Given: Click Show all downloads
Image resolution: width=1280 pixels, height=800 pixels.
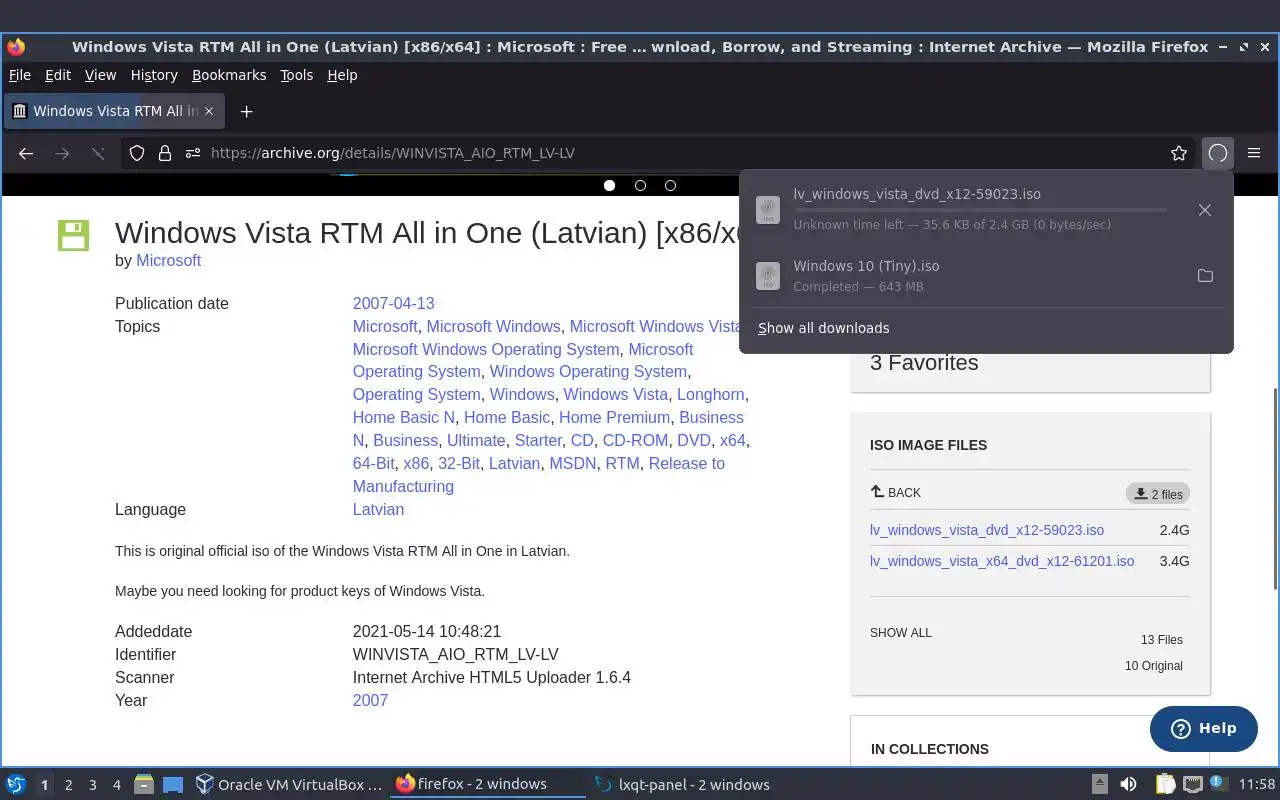Looking at the screenshot, I should (823, 328).
